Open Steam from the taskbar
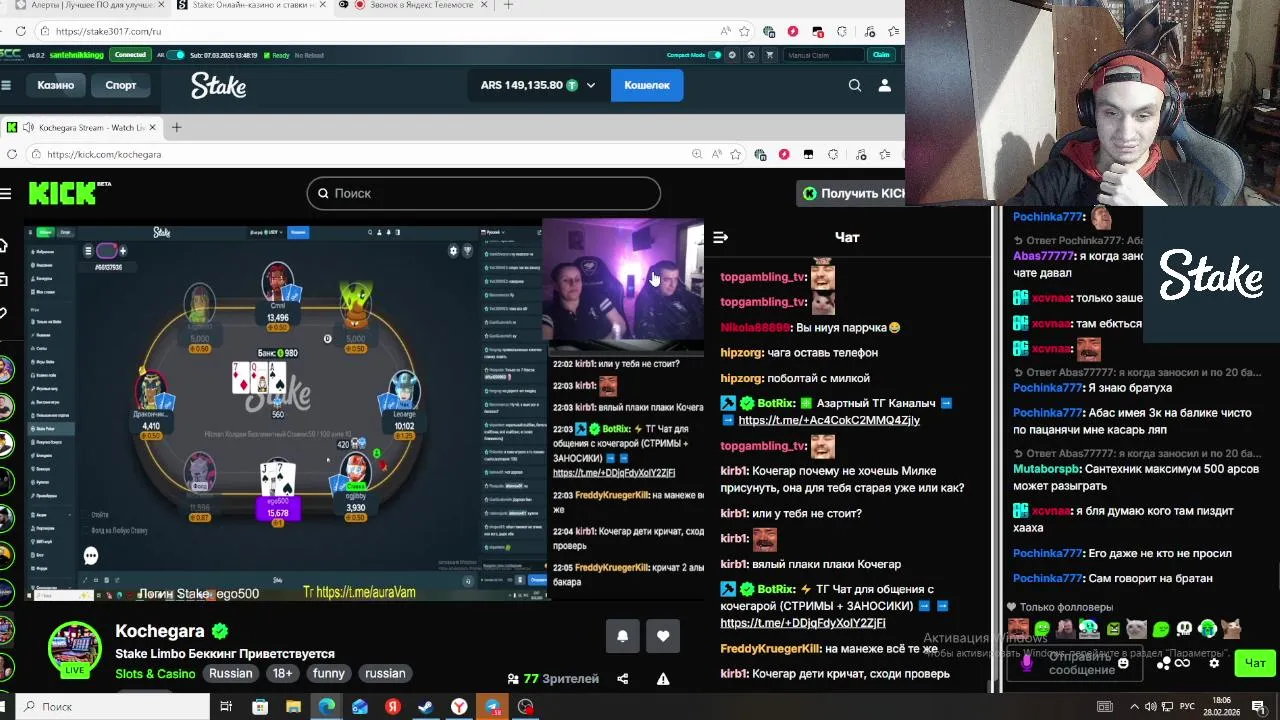Image resolution: width=1280 pixels, height=720 pixels. coord(425,707)
